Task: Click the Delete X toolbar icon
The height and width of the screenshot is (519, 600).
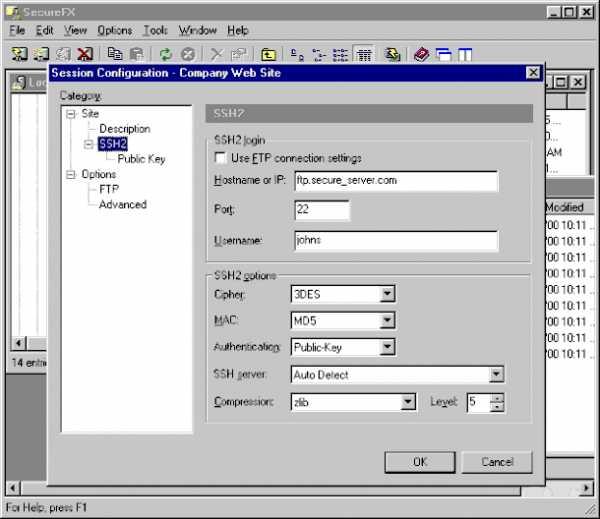Action: tap(217, 54)
